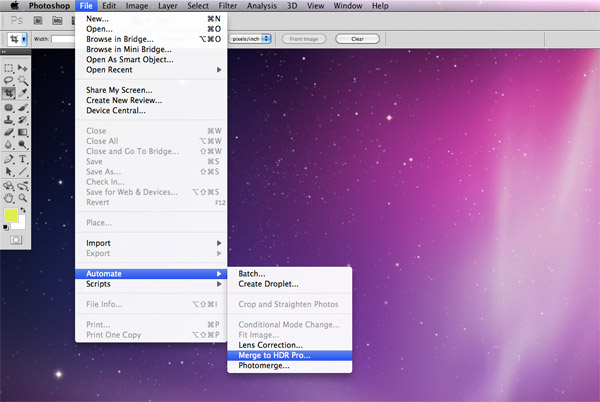This screenshot has height=402, width=600.
Task: Select the Type tool
Action: point(23,159)
